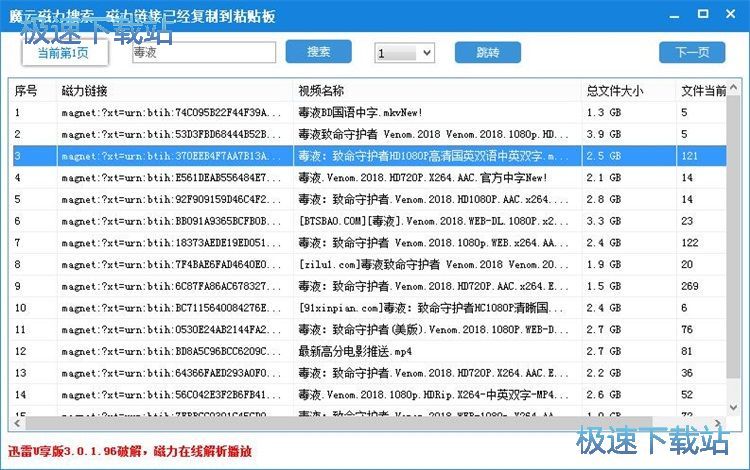Click video name 毒液BD国语中字.mkvNew!
The image size is (750, 470).
[360, 113]
